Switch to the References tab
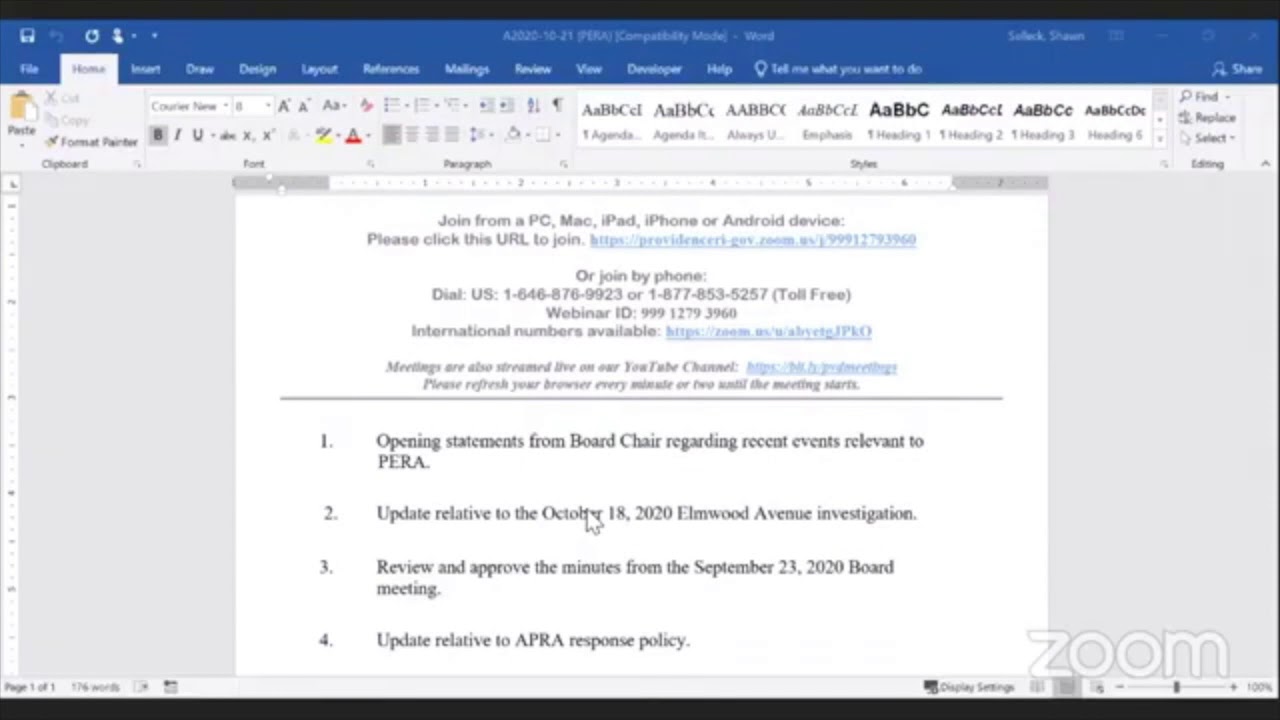Viewport: 1280px width, 720px height. [390, 69]
